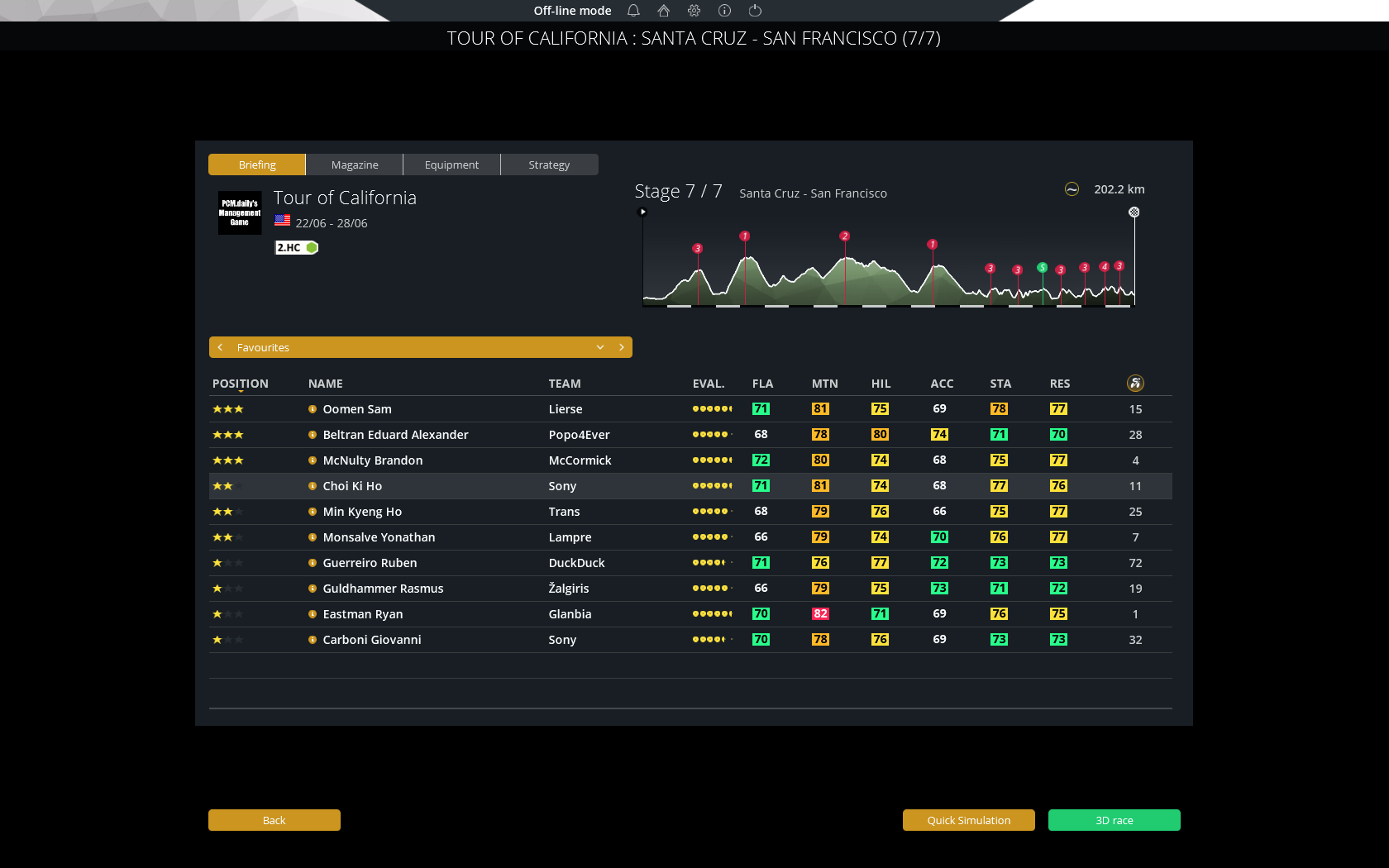The image size is (1389, 868).
Task: Click team name Popo4Ever
Action: pos(580,435)
